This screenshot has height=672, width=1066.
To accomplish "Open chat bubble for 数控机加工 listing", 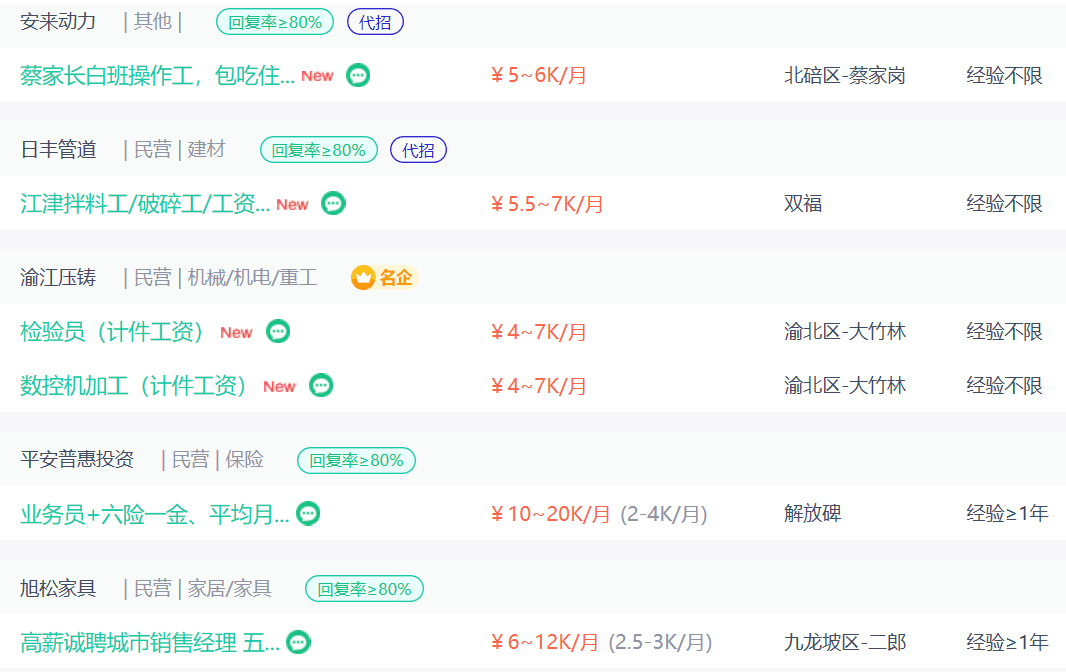I will coord(321,385).
